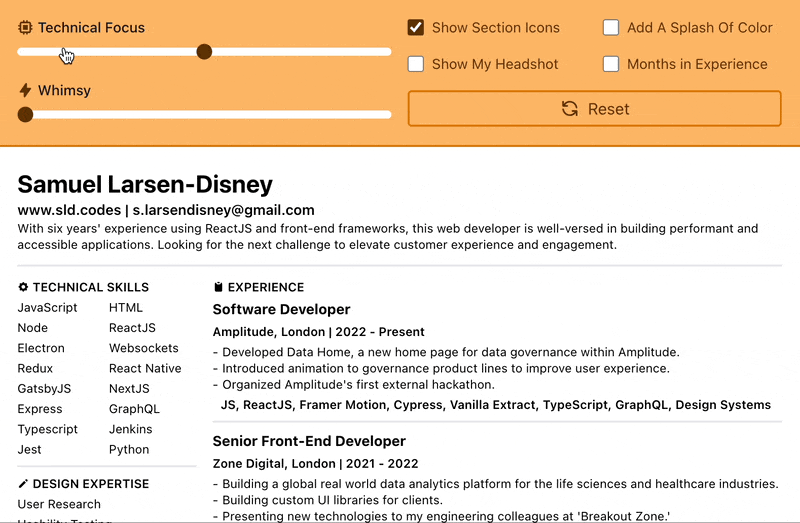Click the ReactJS skill in Technical Skills
This screenshot has width=800, height=523.
click(132, 328)
